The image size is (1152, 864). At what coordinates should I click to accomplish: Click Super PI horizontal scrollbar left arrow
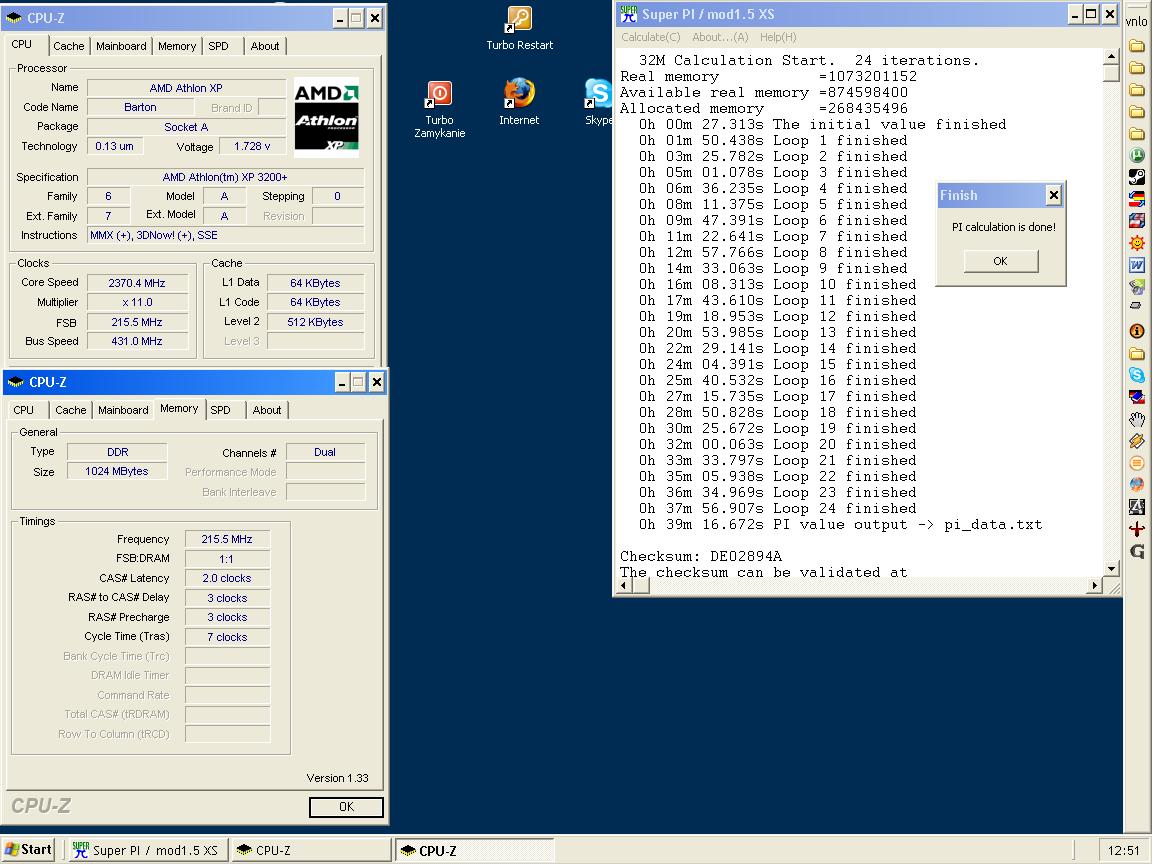click(x=624, y=585)
